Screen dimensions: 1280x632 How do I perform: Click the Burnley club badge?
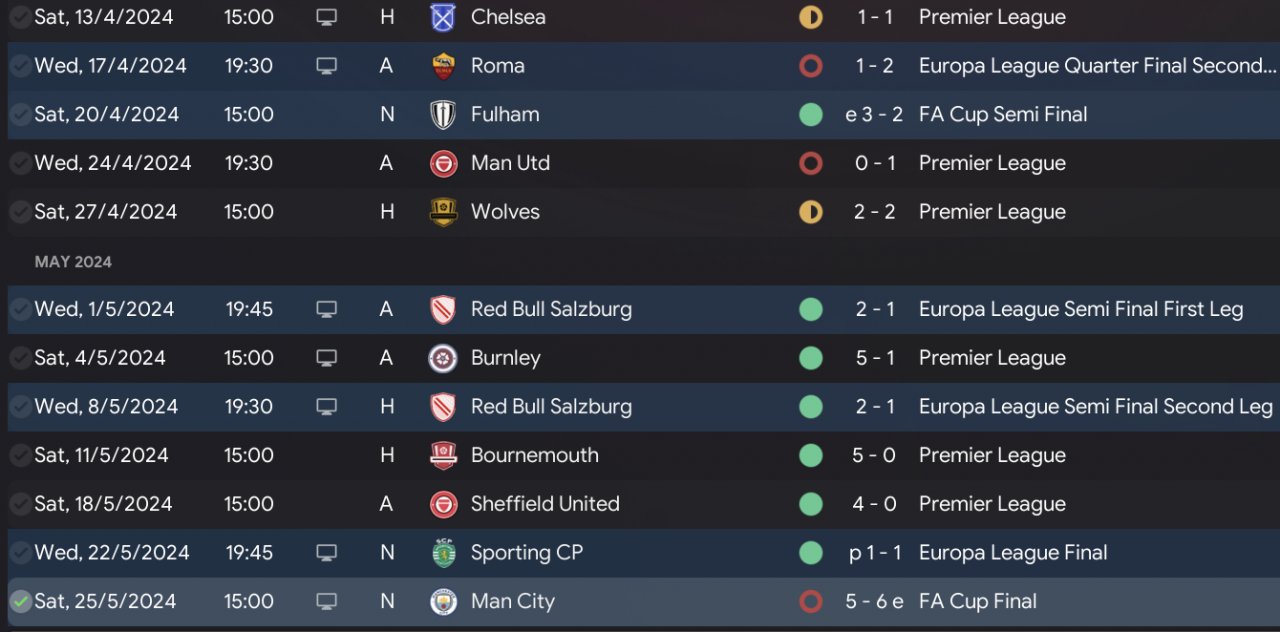coord(443,358)
